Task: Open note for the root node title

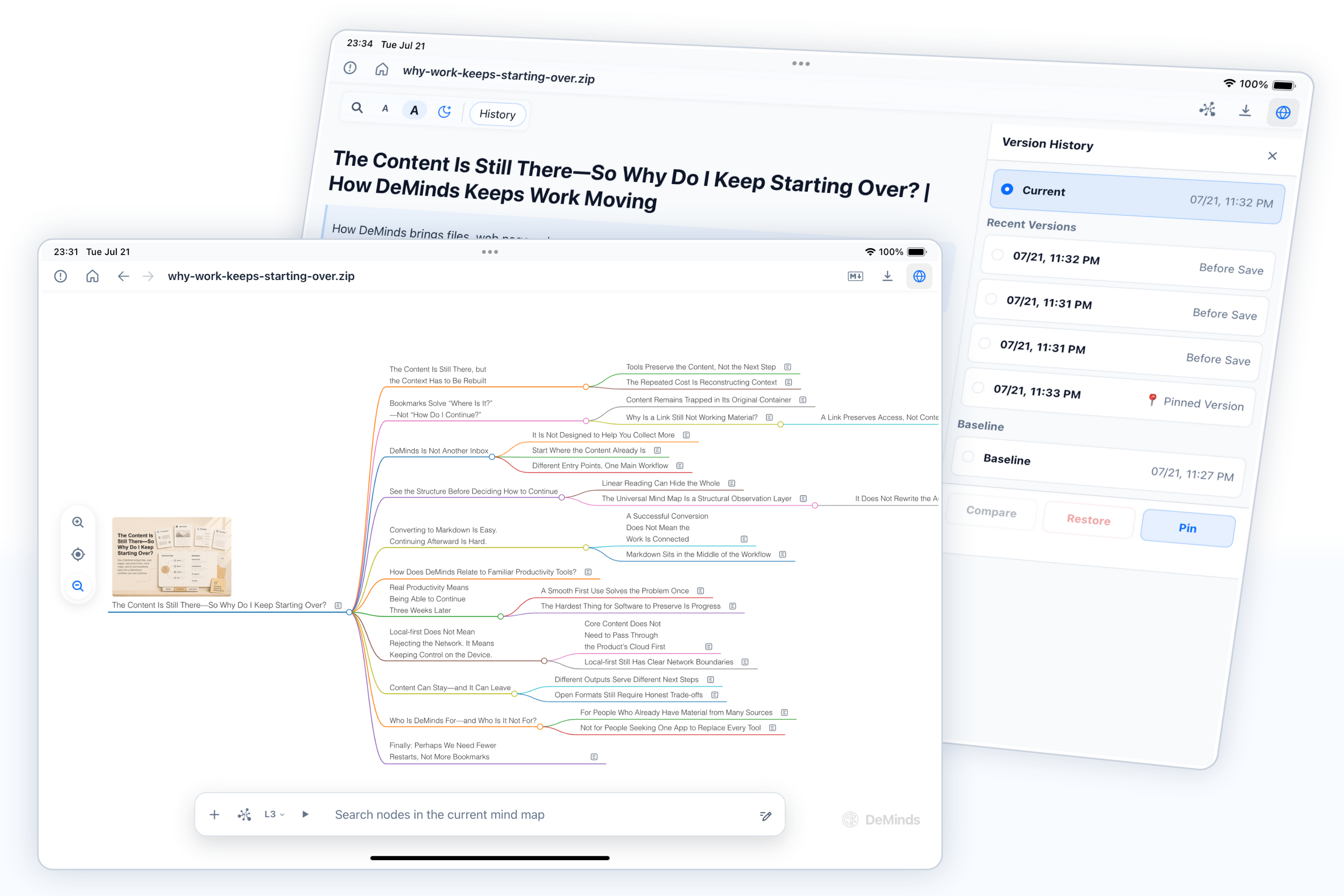Action: [x=338, y=605]
